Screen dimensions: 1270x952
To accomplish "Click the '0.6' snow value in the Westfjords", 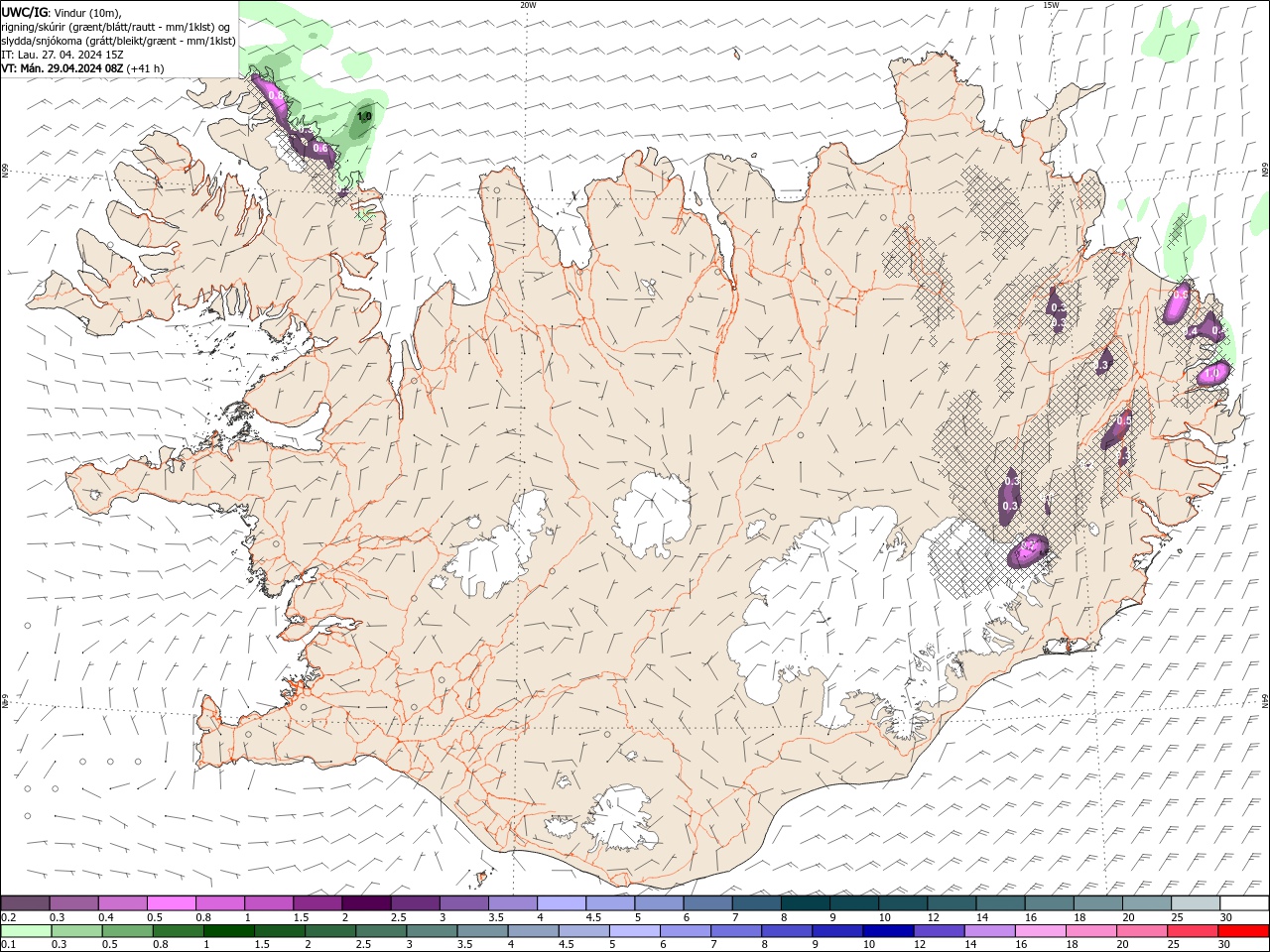I will pos(319,148).
